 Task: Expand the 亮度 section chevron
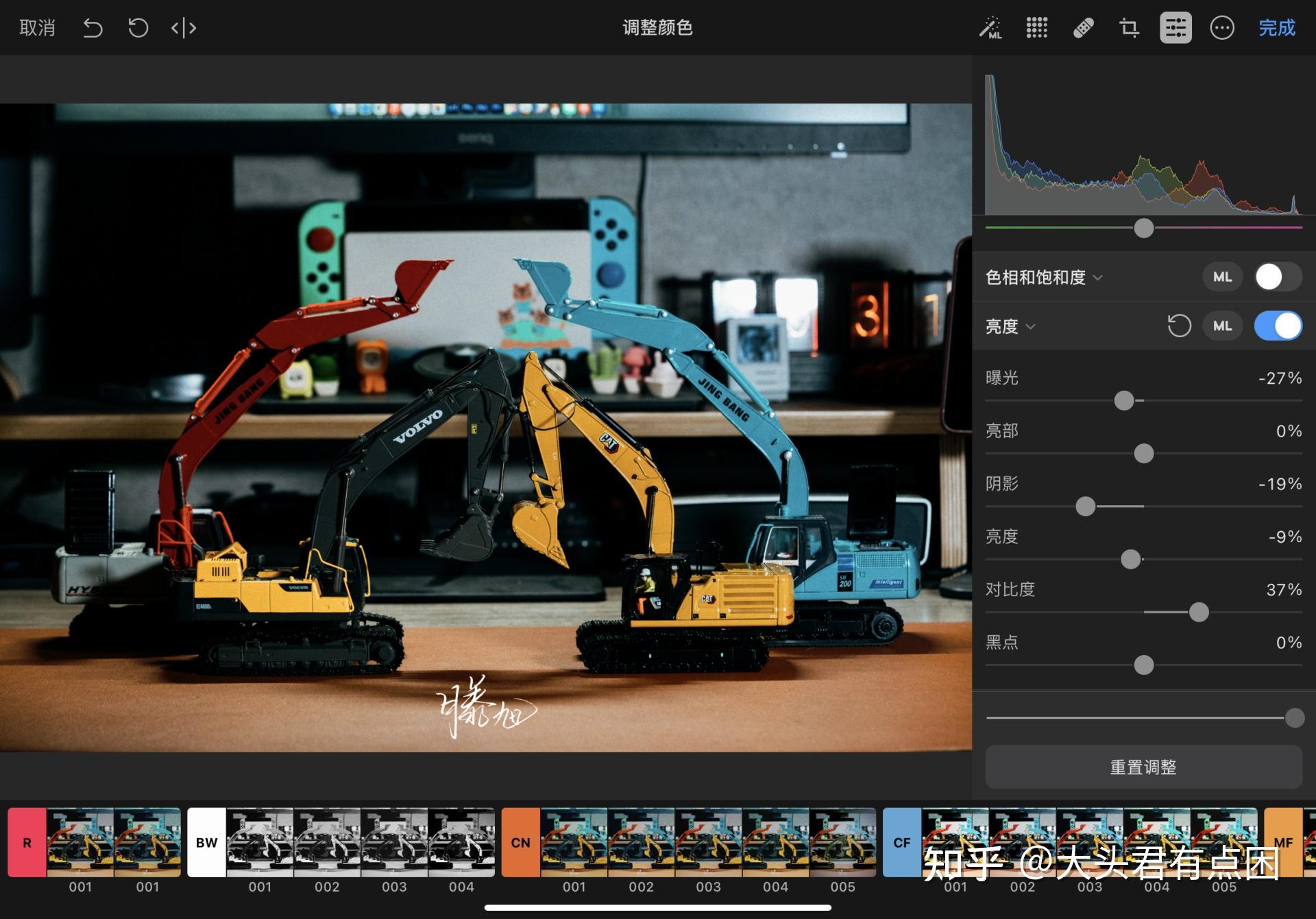(x=1030, y=327)
